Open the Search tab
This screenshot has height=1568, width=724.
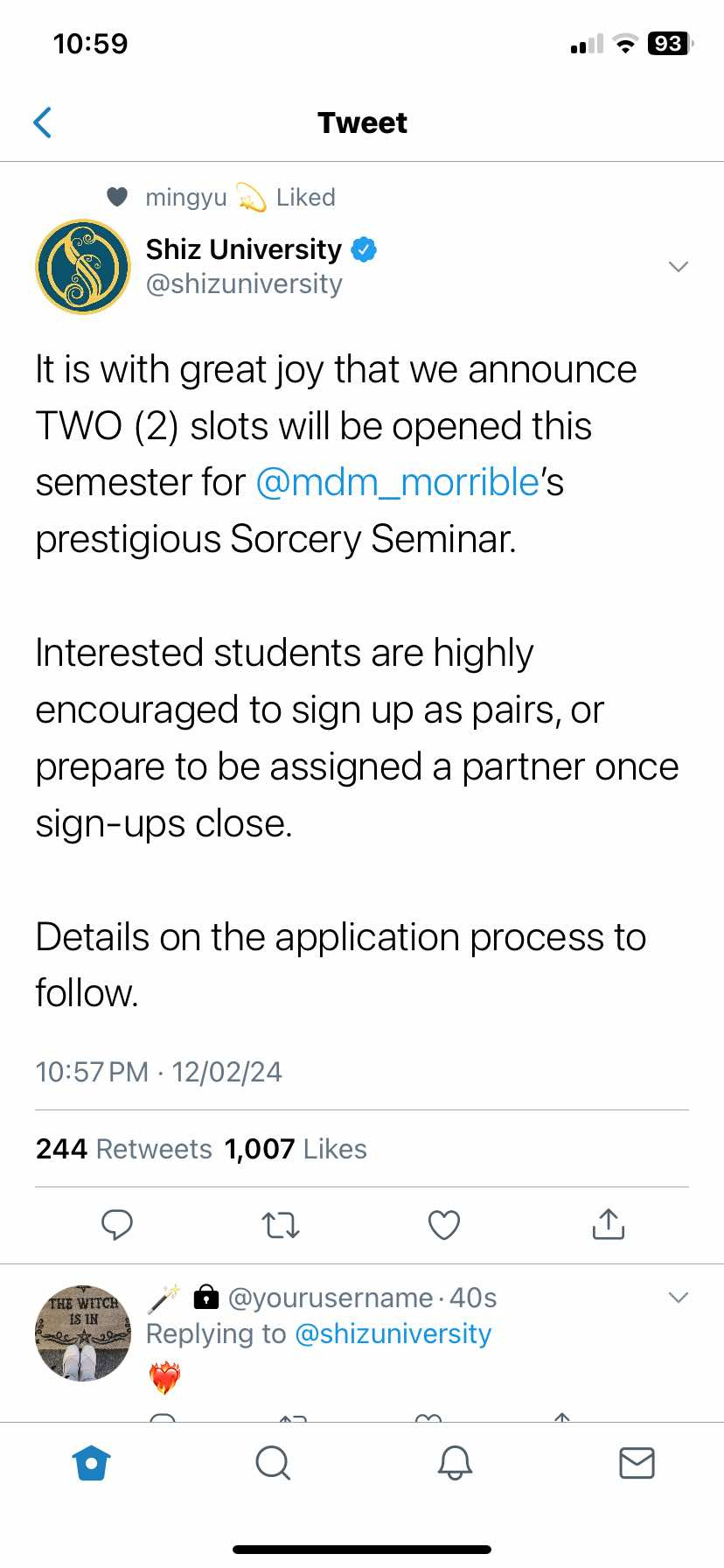click(273, 1462)
